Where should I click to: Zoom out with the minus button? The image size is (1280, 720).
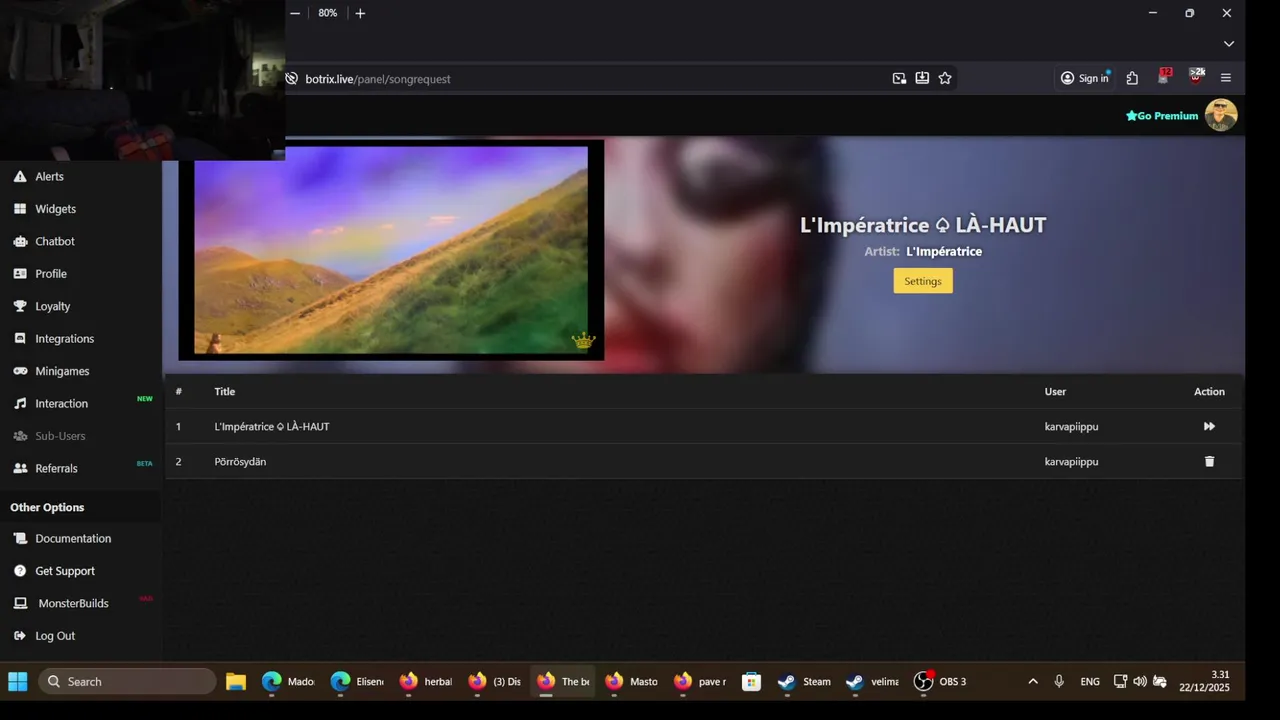pos(295,13)
